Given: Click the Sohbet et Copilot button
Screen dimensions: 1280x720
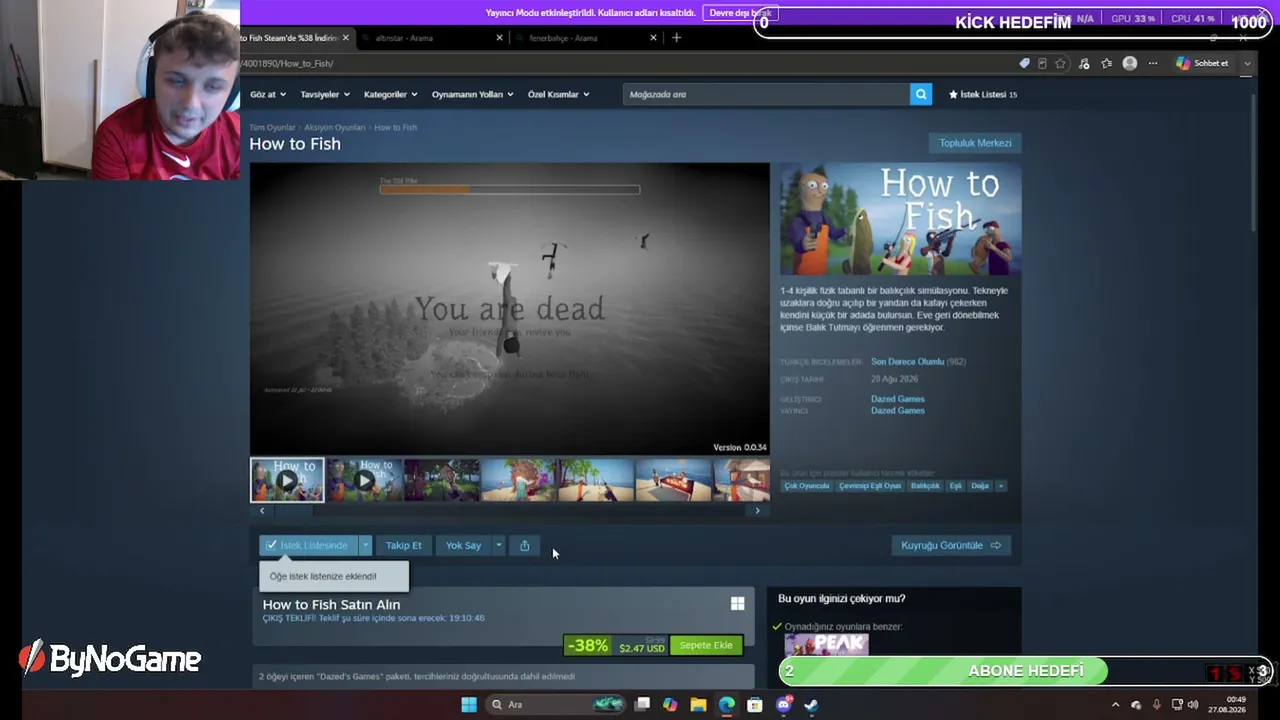Looking at the screenshot, I should pos(1203,63).
